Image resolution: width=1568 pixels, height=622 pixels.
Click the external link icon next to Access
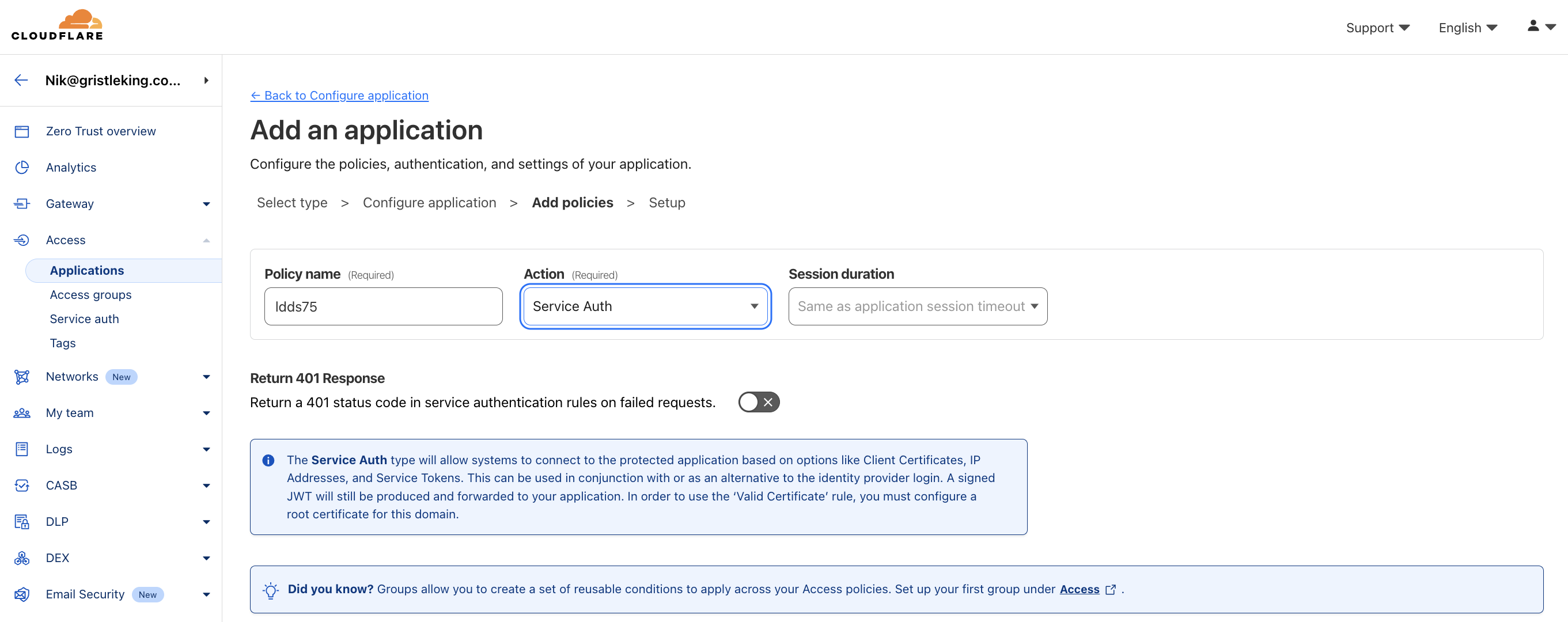pos(1110,589)
